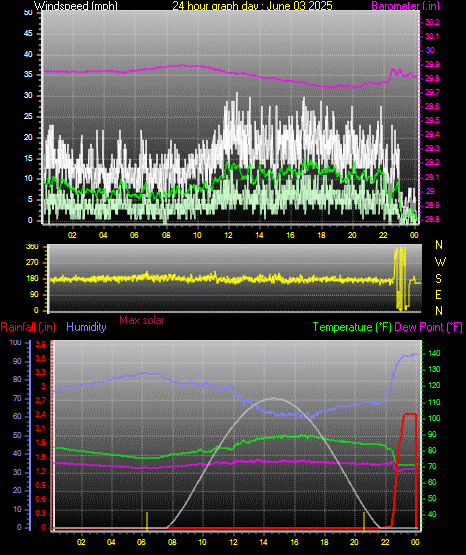The image size is (466, 555).
Task: Click the "270" wind direction axis value
Action: 32,263
